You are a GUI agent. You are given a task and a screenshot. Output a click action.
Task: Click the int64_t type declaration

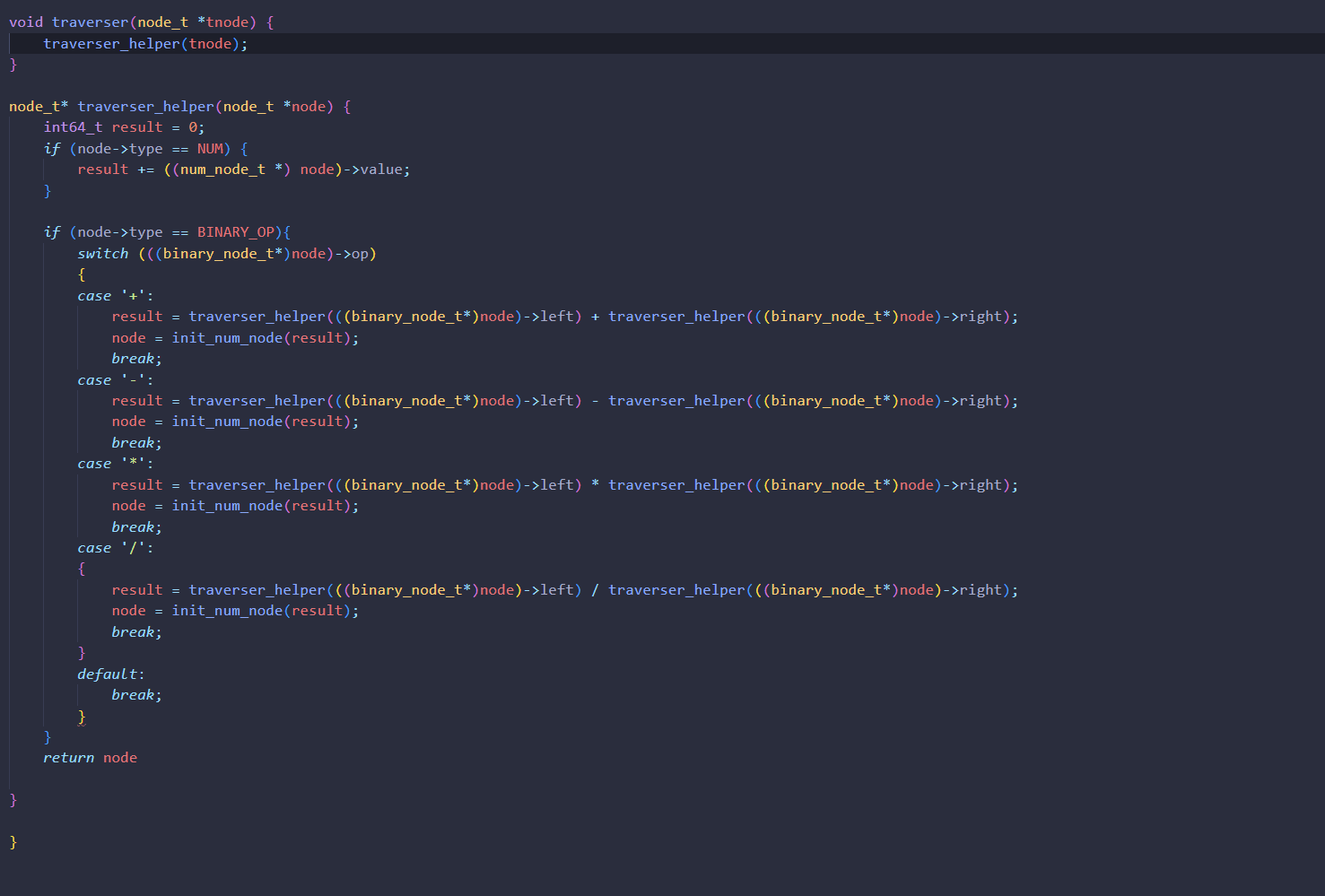pos(73,127)
